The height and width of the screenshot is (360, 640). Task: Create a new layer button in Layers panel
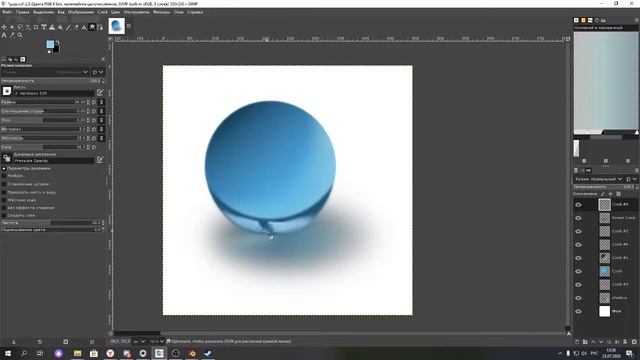[577, 342]
